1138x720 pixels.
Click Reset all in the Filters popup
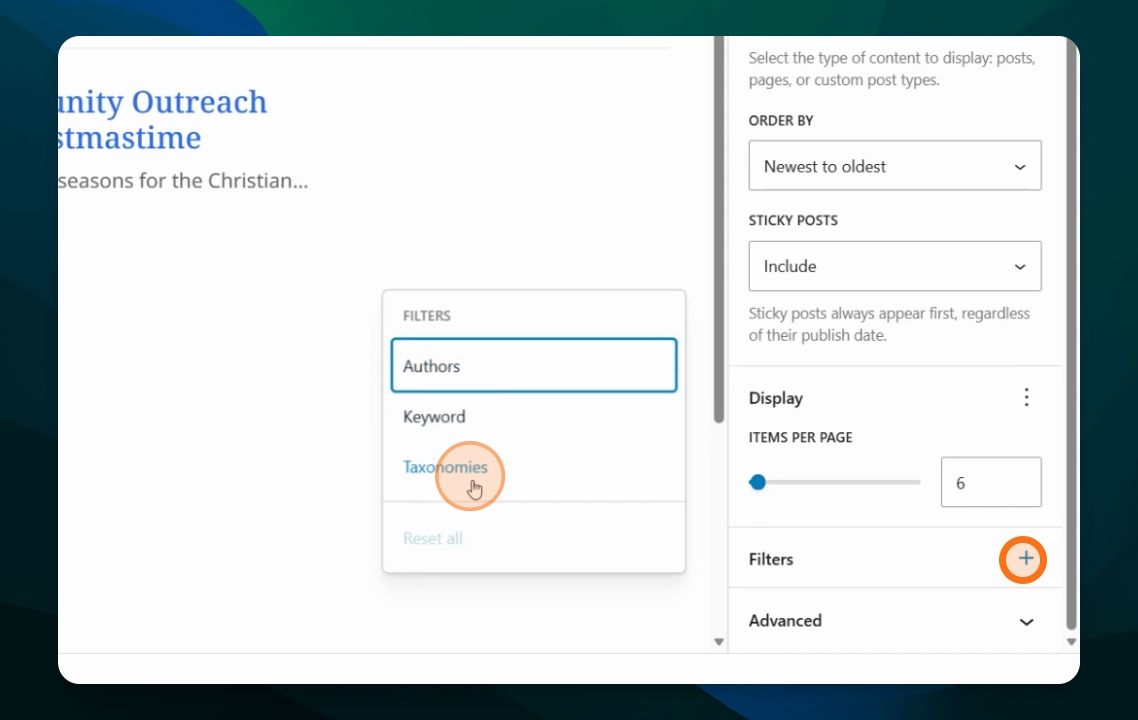click(433, 538)
